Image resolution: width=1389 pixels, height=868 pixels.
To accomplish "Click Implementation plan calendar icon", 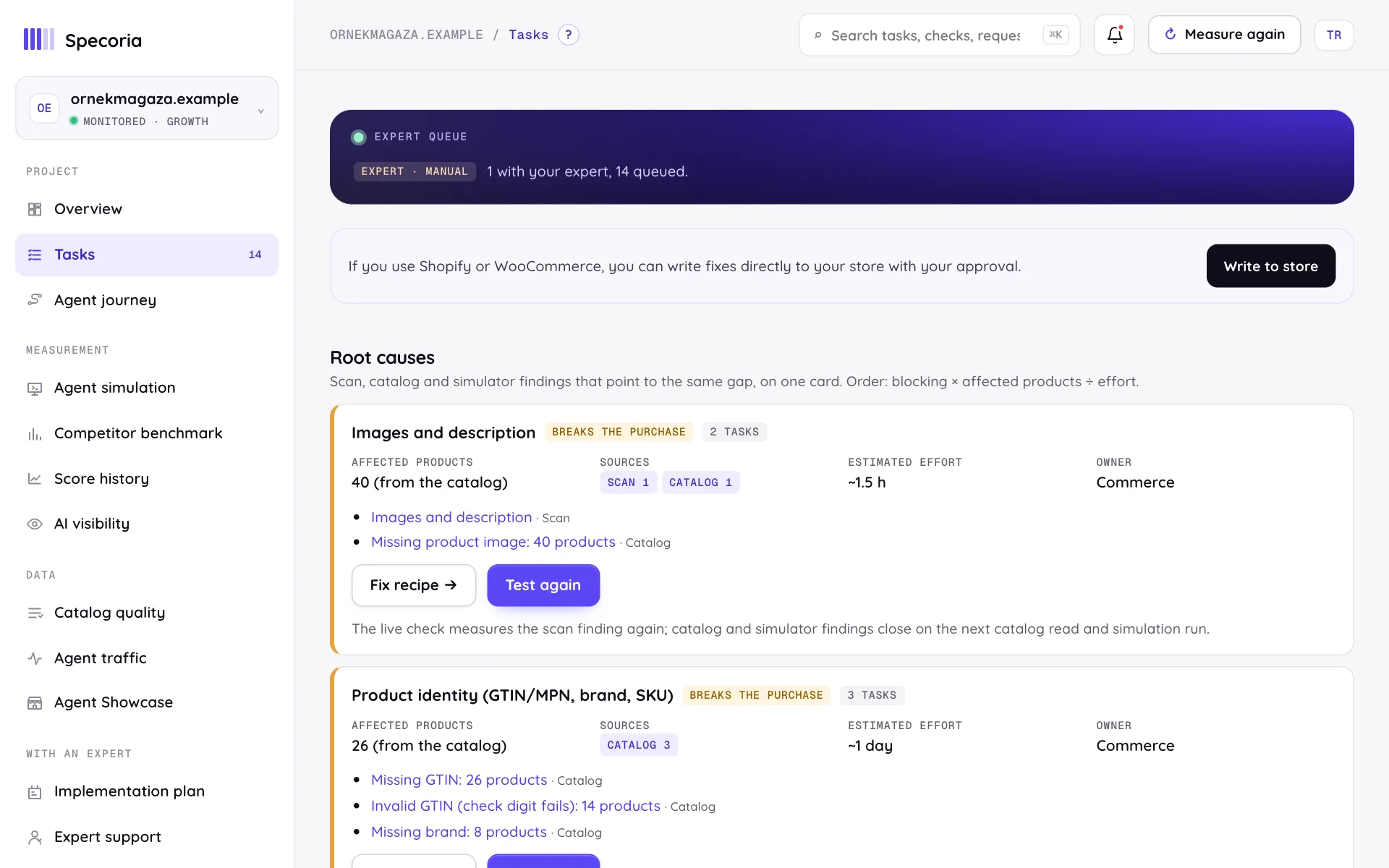I will pos(35,792).
